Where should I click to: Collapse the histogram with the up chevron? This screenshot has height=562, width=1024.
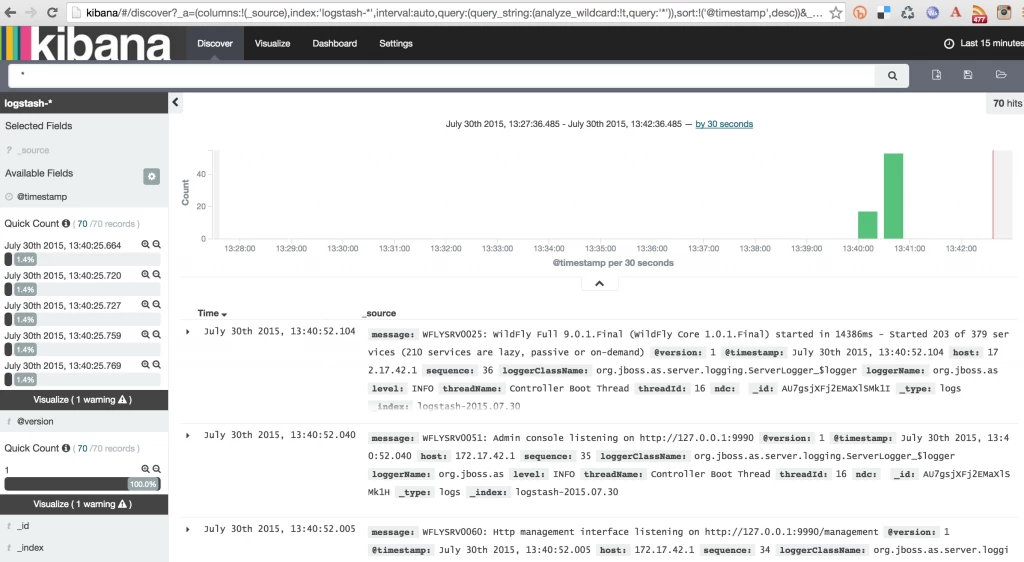click(599, 283)
